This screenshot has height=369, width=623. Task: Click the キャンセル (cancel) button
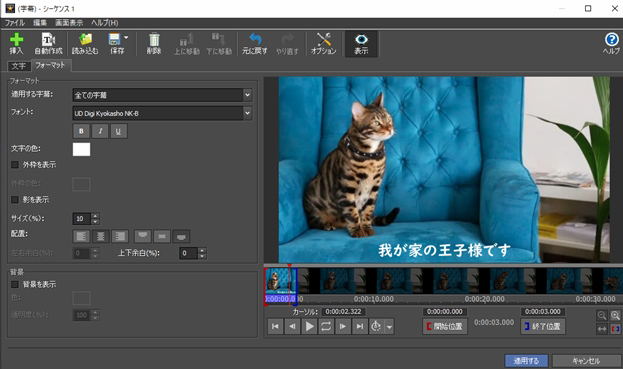(586, 361)
